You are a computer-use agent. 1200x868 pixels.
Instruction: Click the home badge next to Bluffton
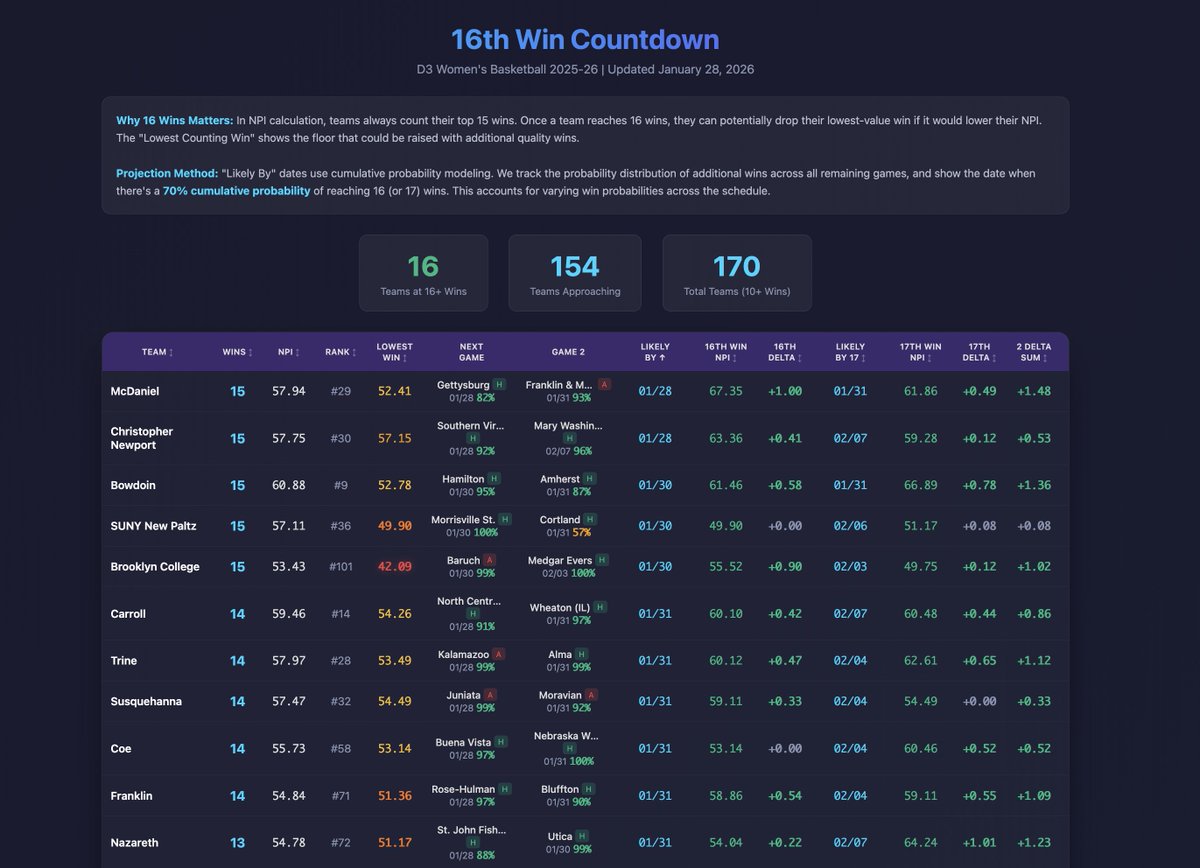(x=590, y=789)
